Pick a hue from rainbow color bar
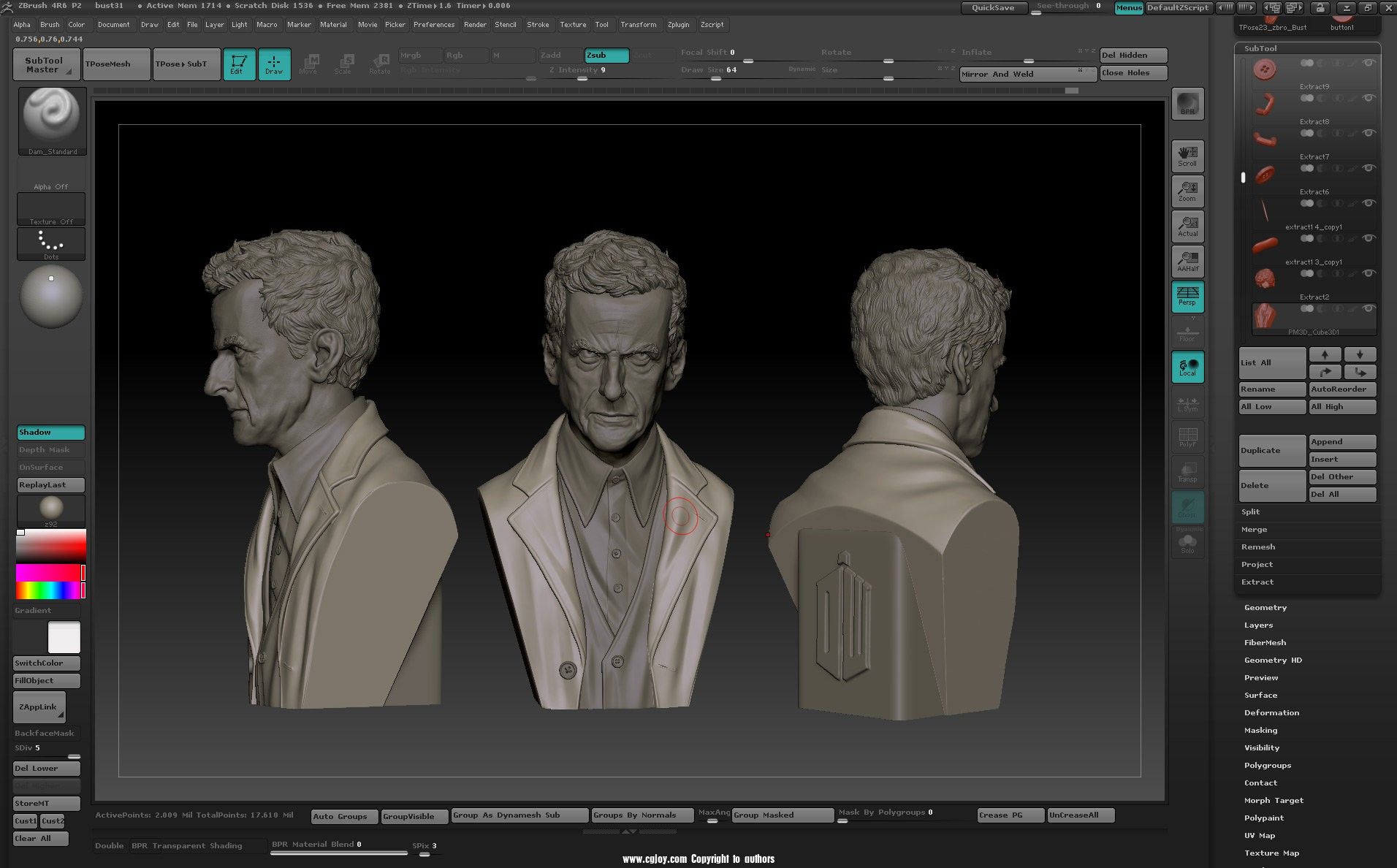Viewport: 1397px width, 868px height. point(48,590)
